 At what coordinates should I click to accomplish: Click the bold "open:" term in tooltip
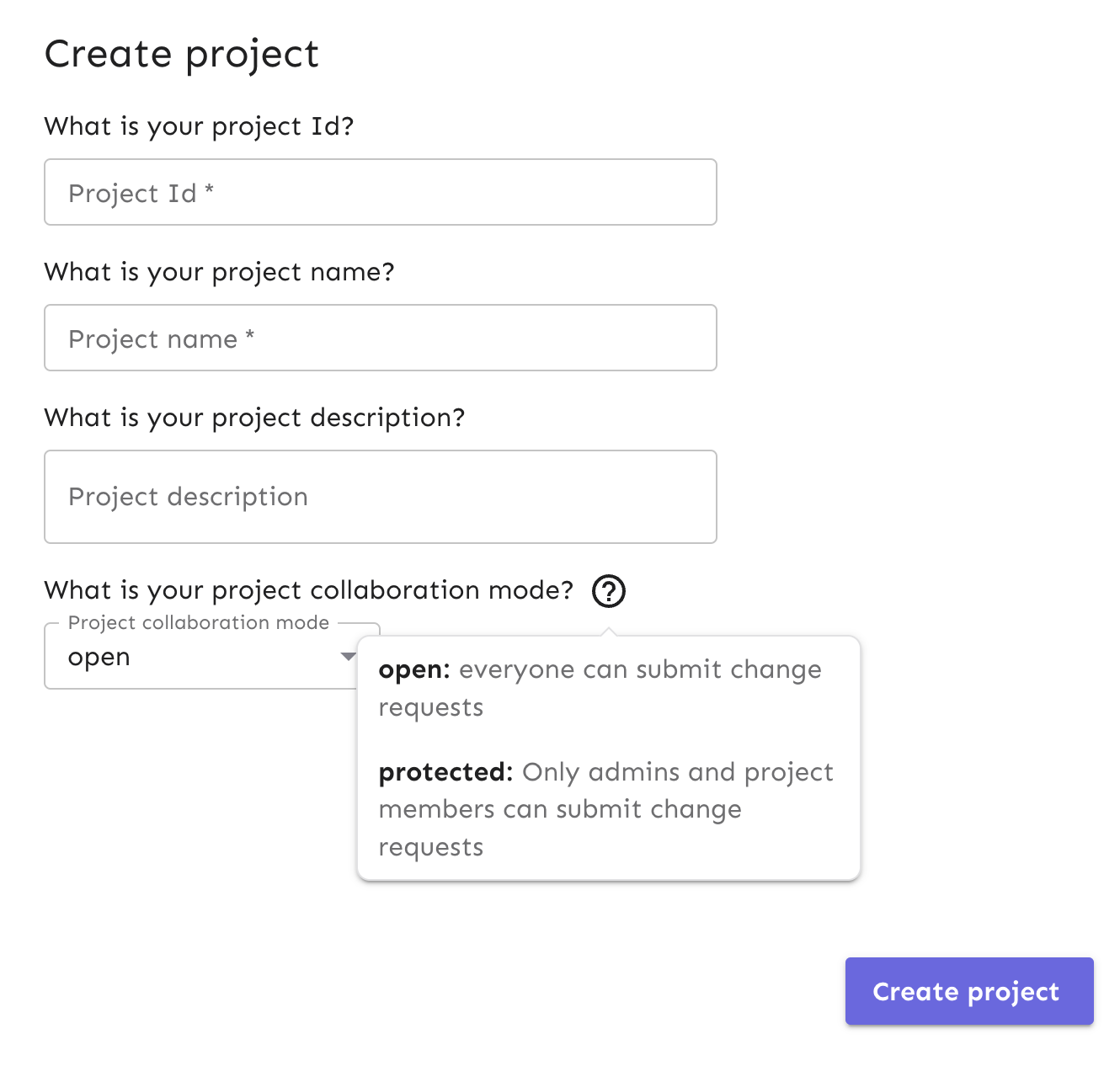click(x=414, y=670)
